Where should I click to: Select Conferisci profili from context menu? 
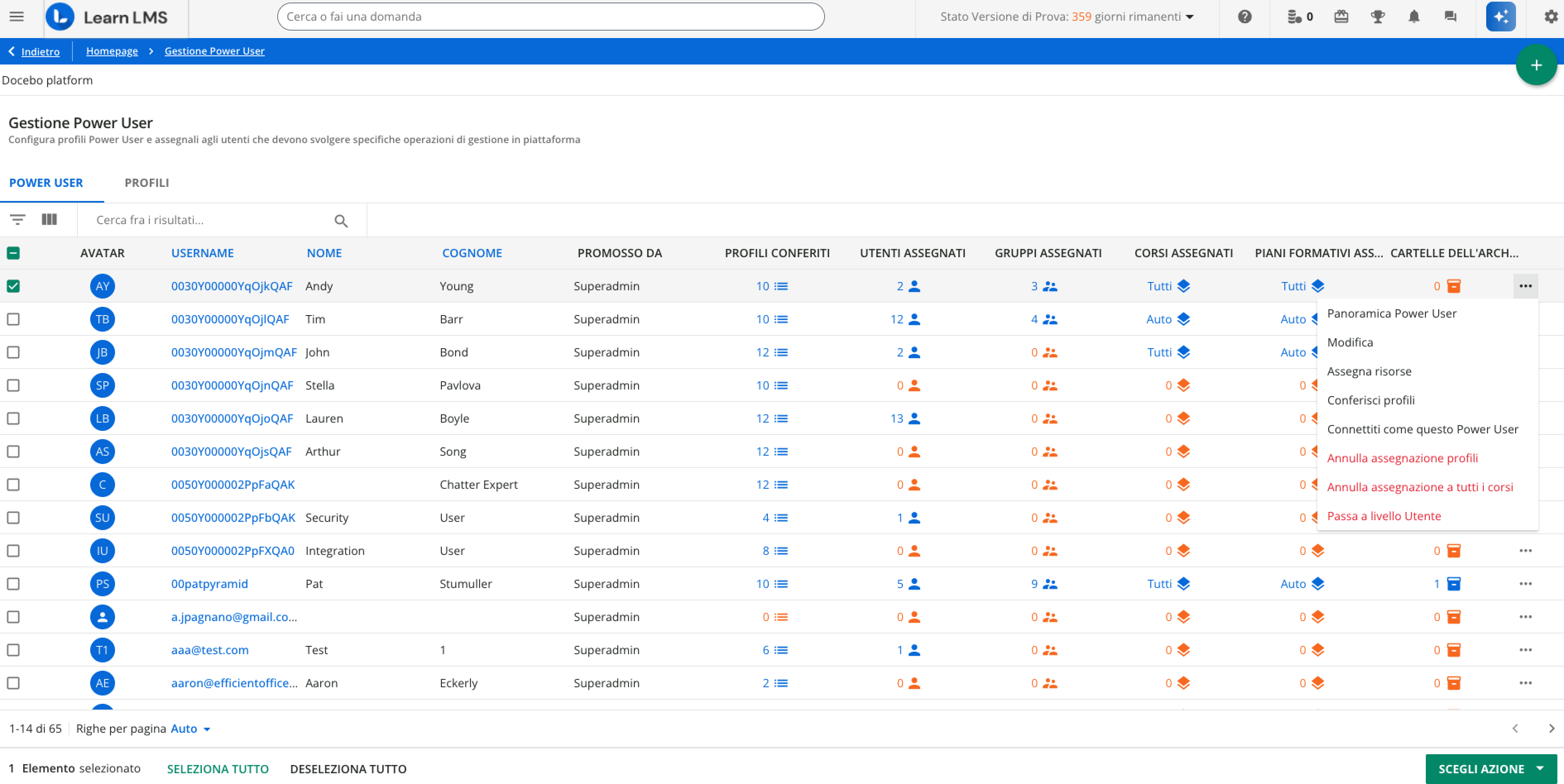tap(1370, 400)
